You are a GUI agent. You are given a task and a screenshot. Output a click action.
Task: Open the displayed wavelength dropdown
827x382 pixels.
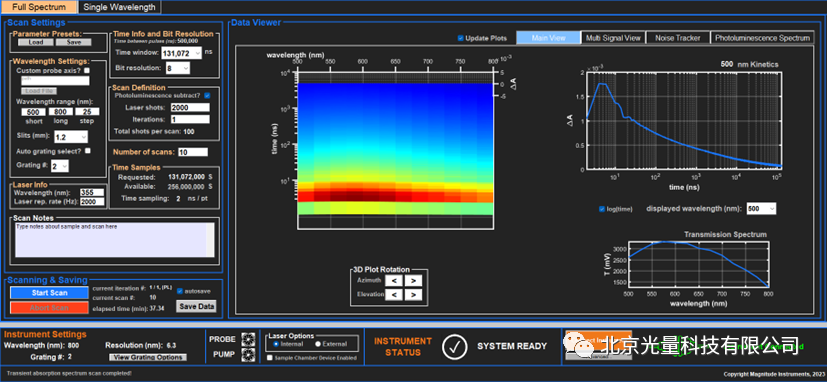point(761,209)
